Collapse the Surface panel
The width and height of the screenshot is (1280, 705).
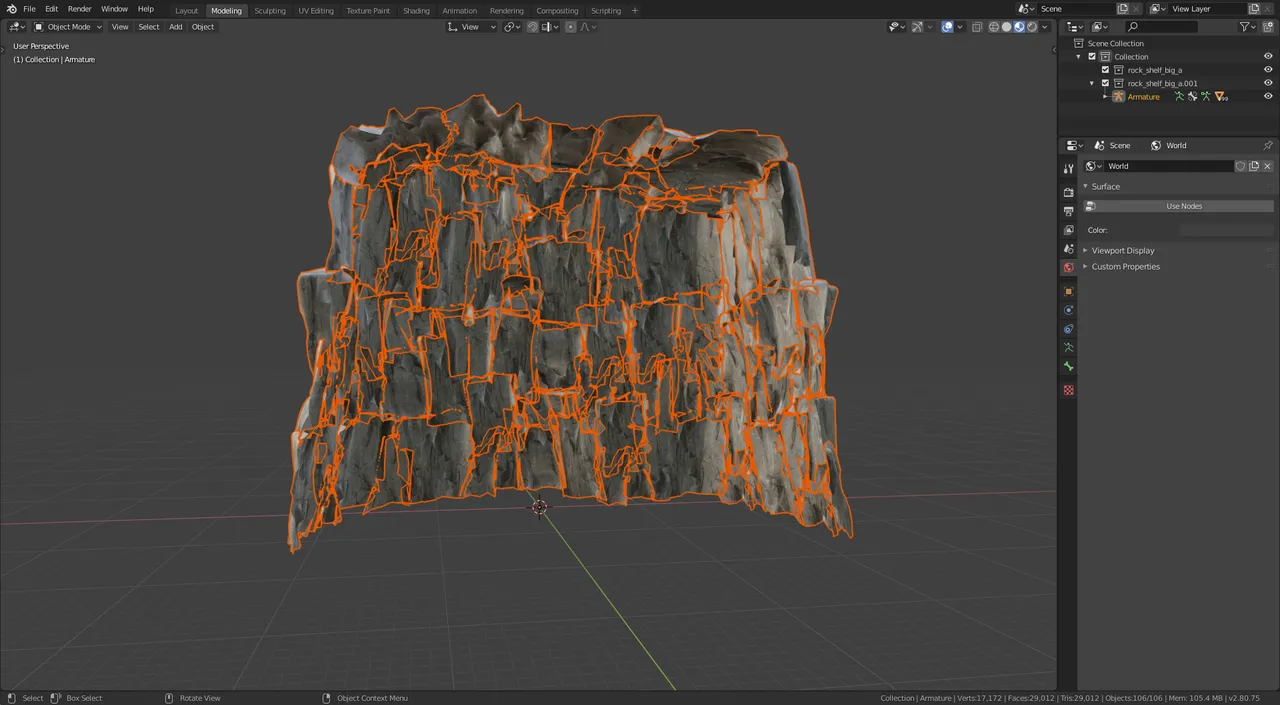click(1105, 187)
